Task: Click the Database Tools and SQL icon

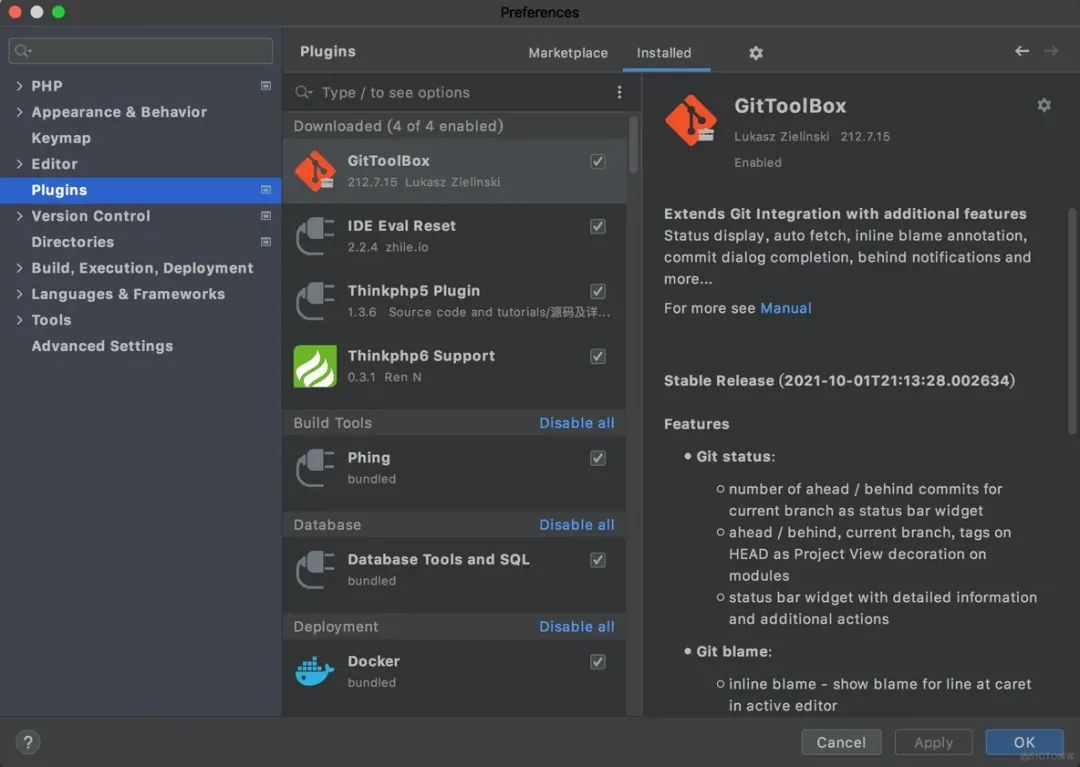Action: coord(315,569)
